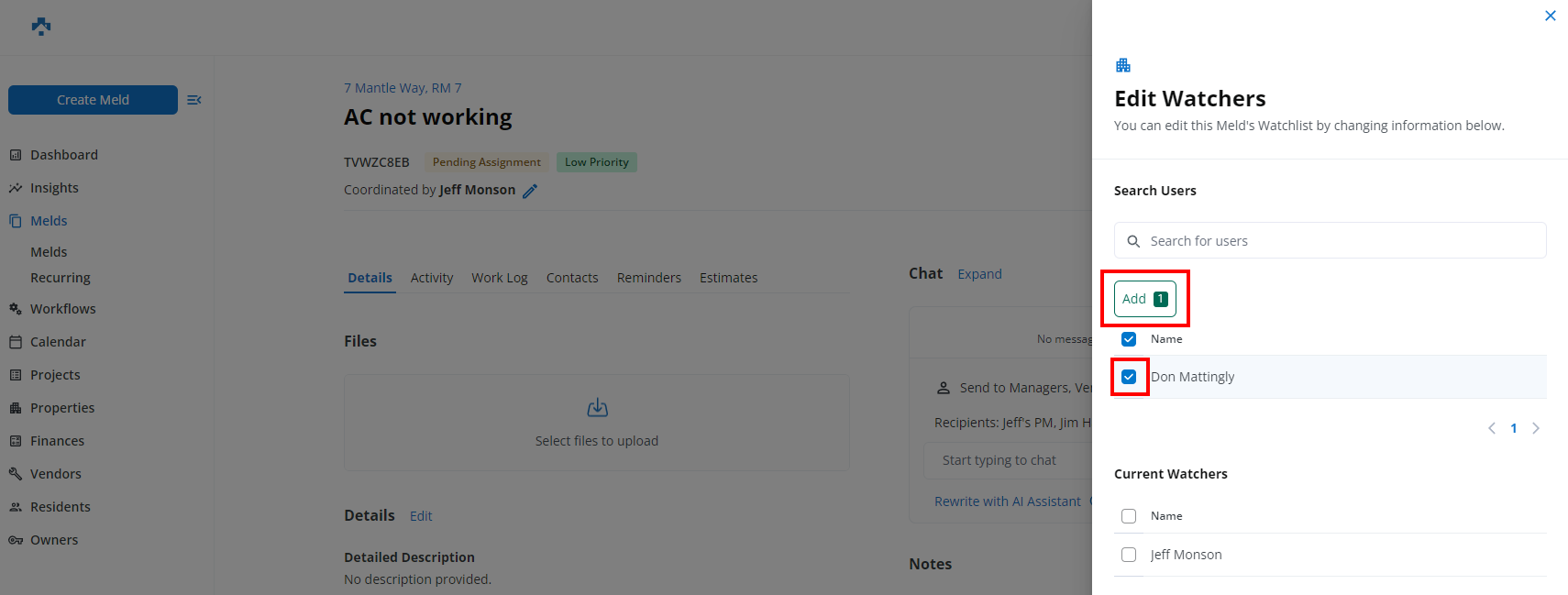Close the Edit Watchers panel

(1550, 16)
